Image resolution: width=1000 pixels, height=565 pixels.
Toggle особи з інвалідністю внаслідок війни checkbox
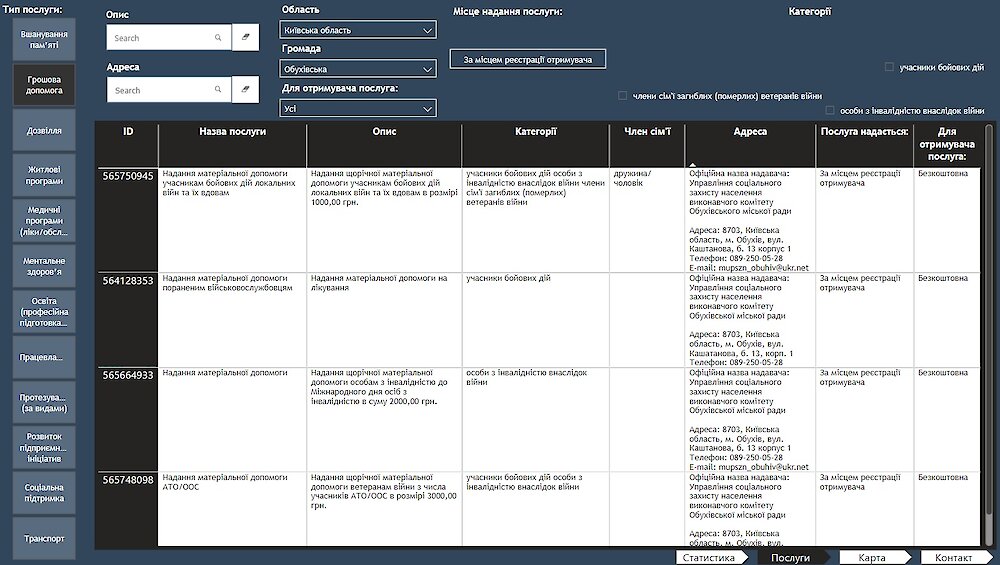coord(830,110)
